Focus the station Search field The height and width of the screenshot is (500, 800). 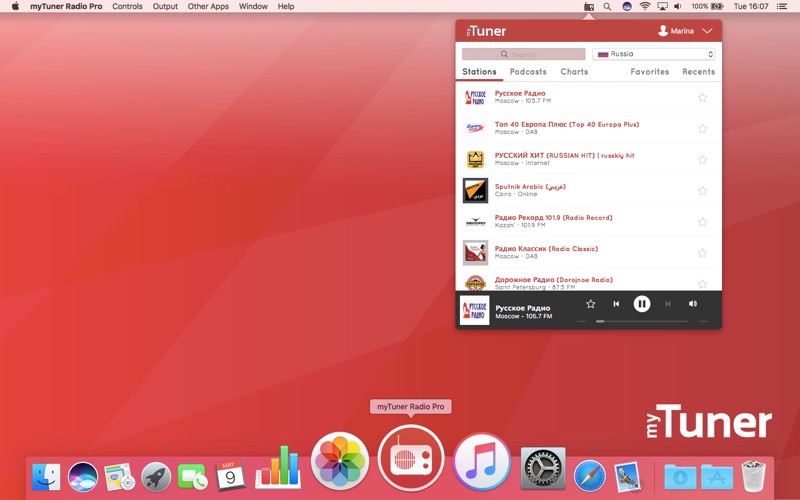coord(523,54)
